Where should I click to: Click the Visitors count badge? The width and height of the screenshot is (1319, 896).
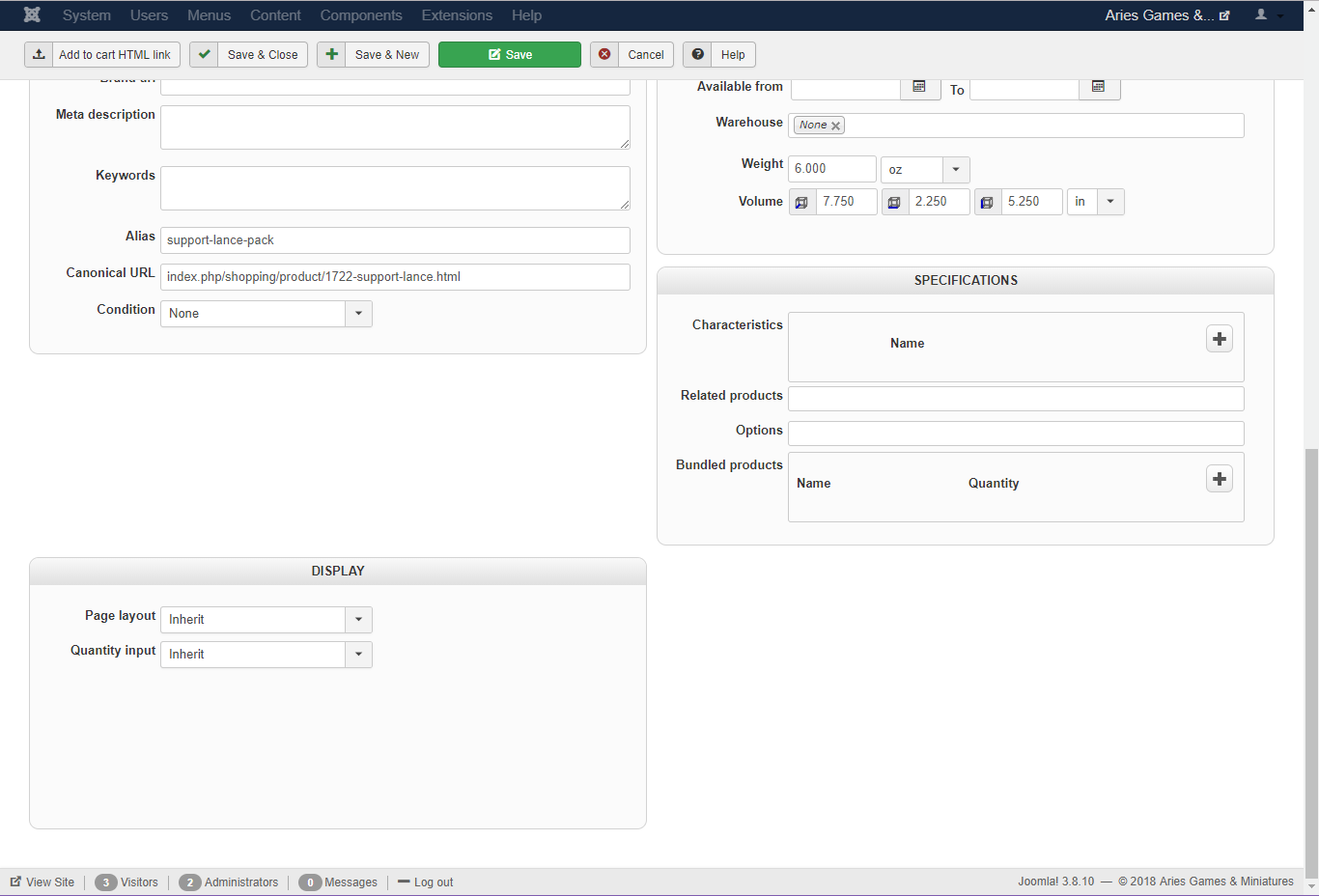(x=106, y=882)
